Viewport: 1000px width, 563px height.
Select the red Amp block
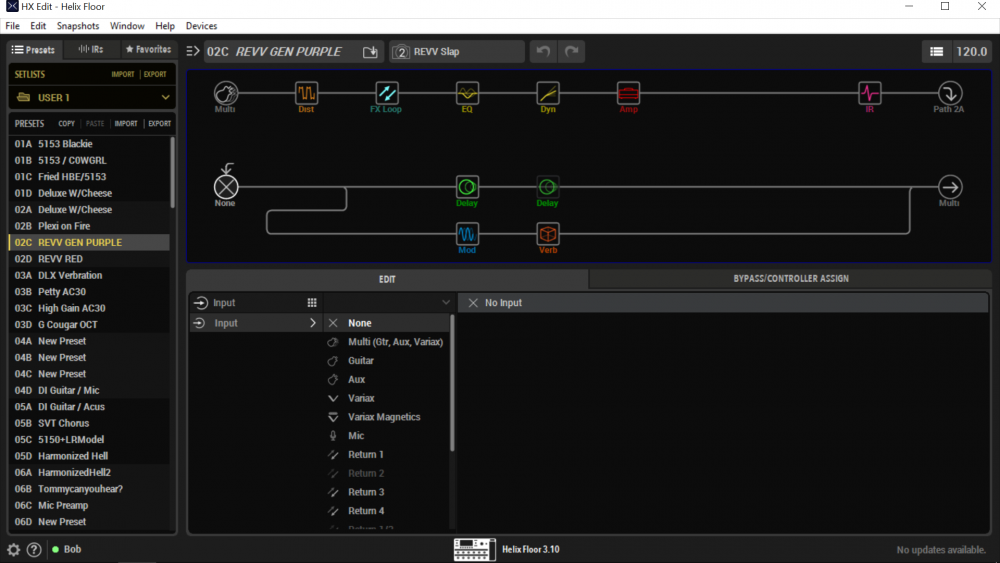[628, 93]
